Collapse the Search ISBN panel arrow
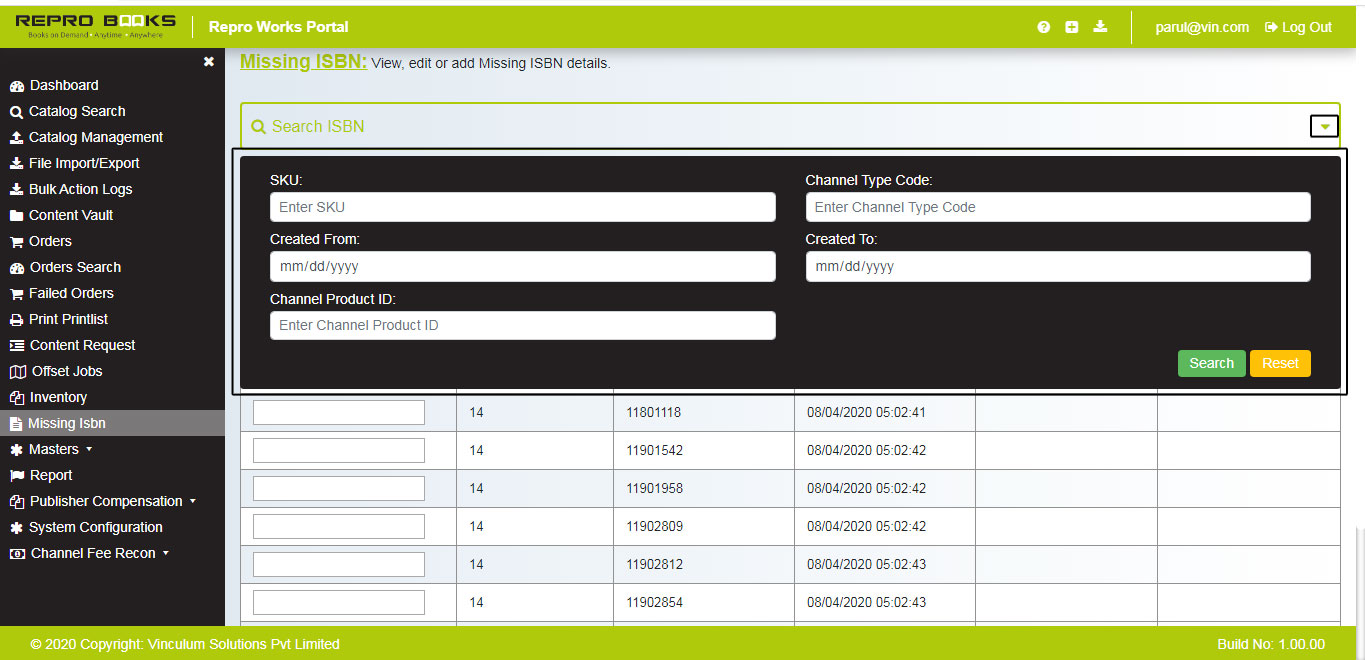The image size is (1365, 660). click(1323, 126)
